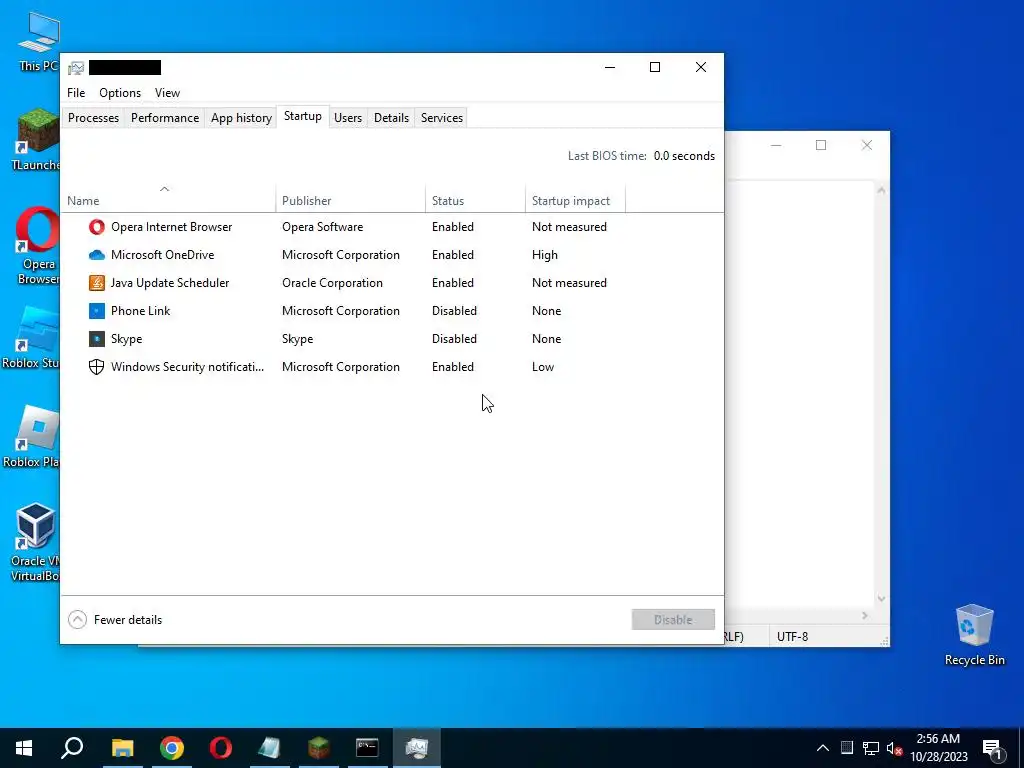Click Notepad window's vertical scroll down arrow
The image size is (1024, 768).
881,598
